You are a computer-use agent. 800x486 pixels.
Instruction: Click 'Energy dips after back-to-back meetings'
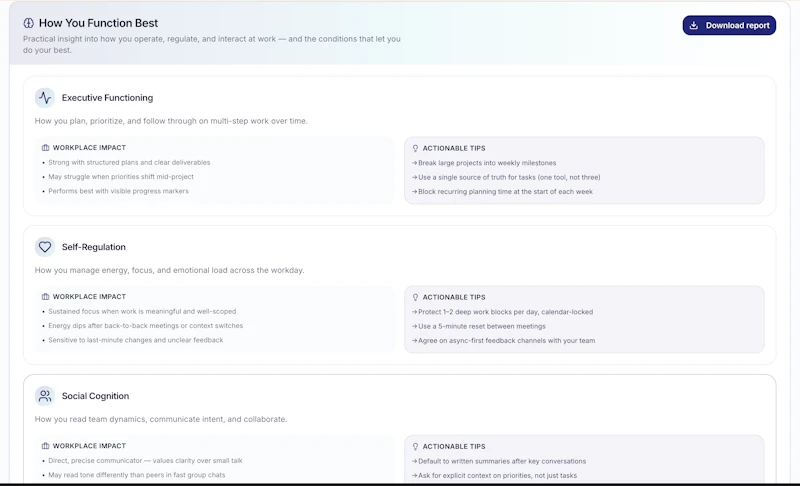pyautogui.click(x=145, y=325)
